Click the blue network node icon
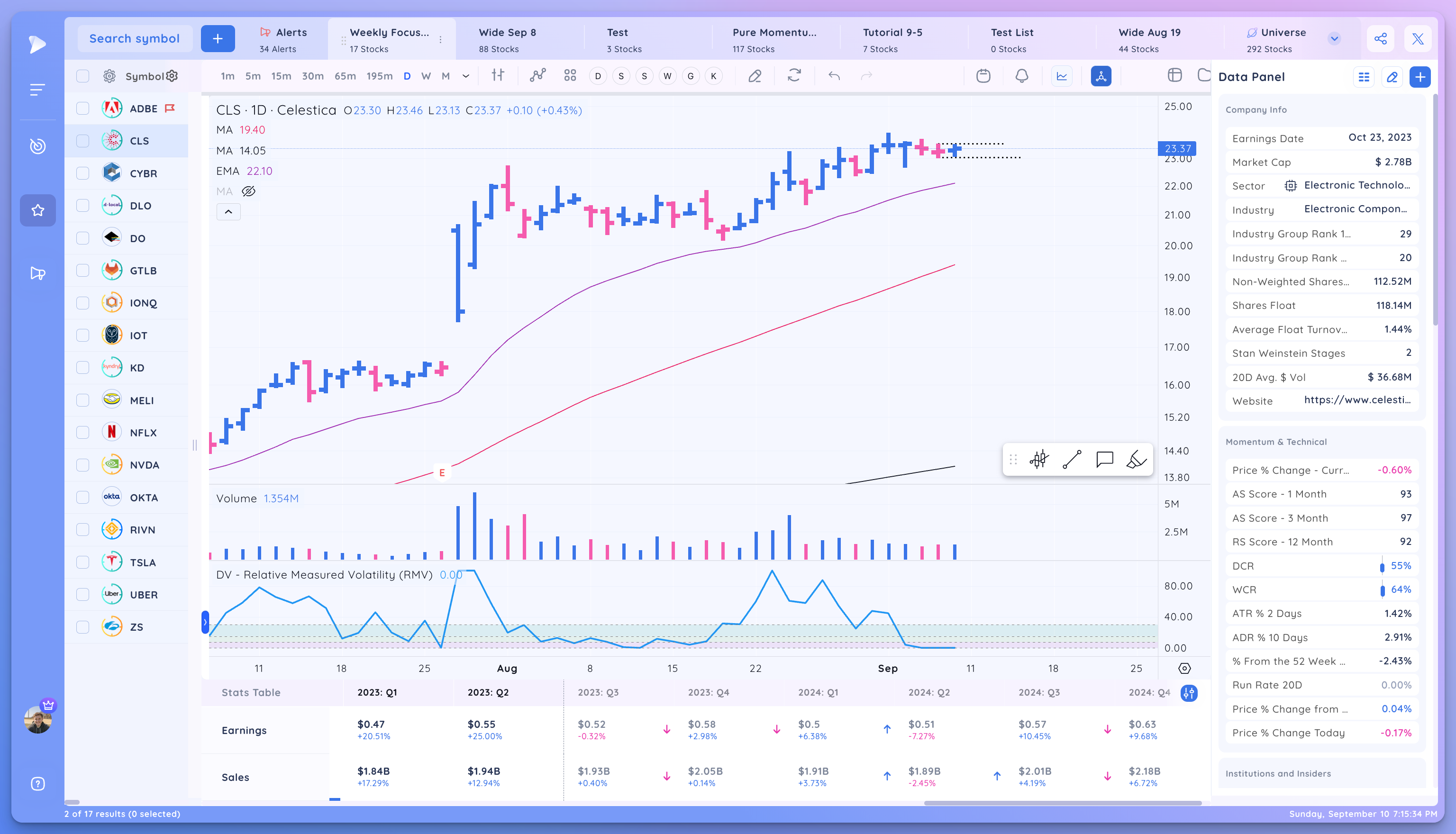Image resolution: width=1456 pixels, height=834 pixels. tap(1101, 76)
